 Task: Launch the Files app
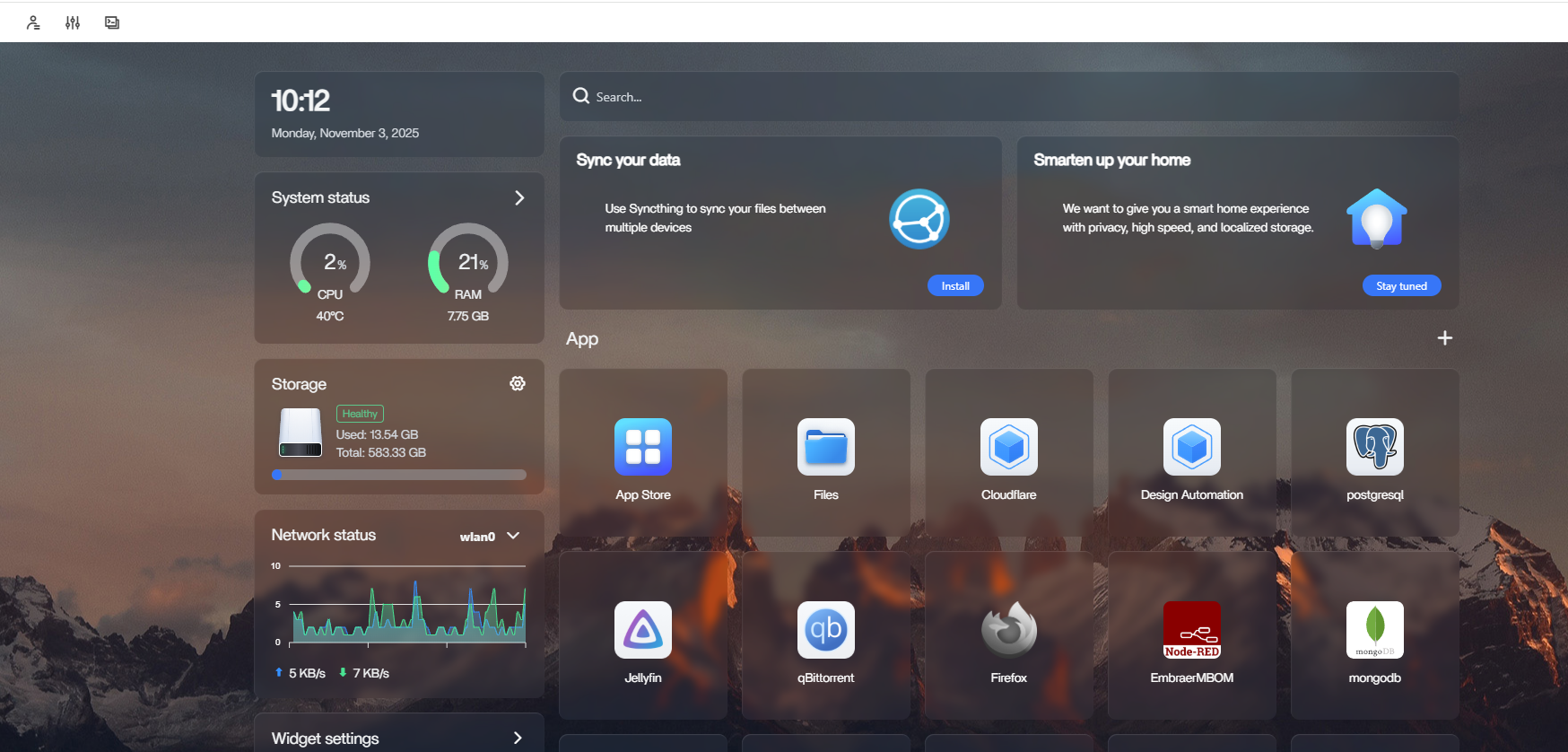pos(825,447)
